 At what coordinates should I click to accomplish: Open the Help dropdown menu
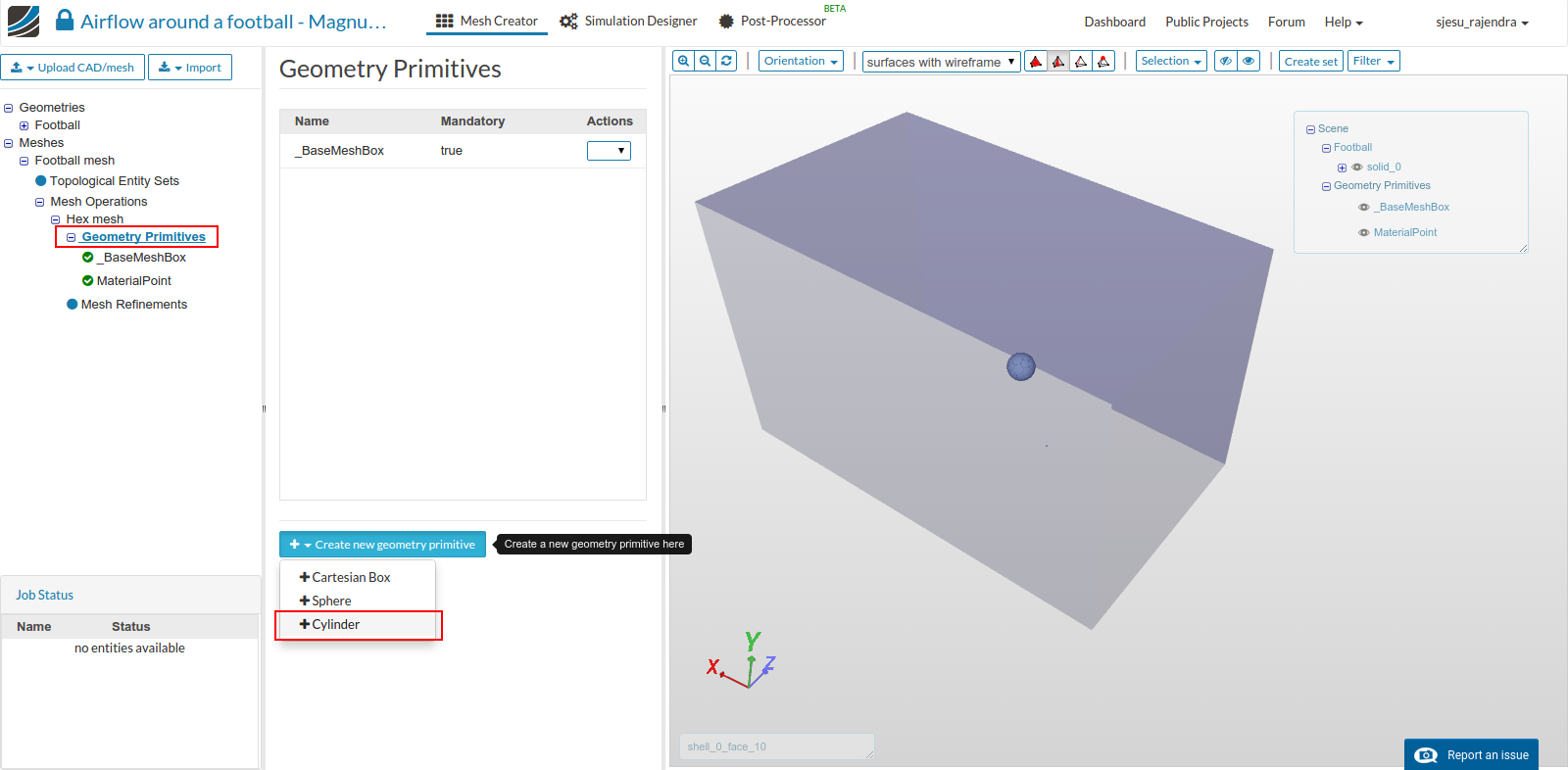[1344, 22]
